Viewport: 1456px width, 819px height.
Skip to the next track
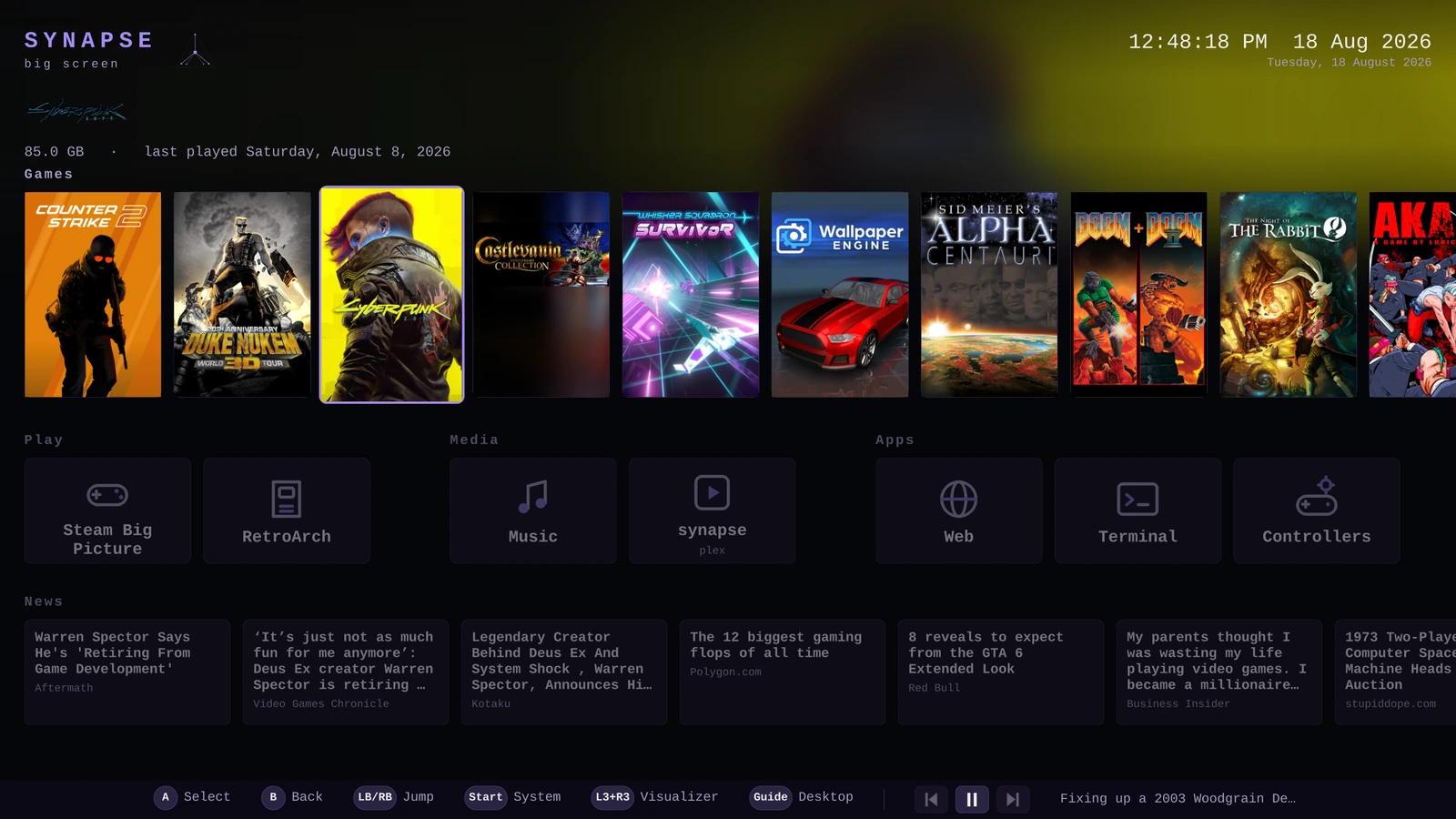coord(1013,799)
